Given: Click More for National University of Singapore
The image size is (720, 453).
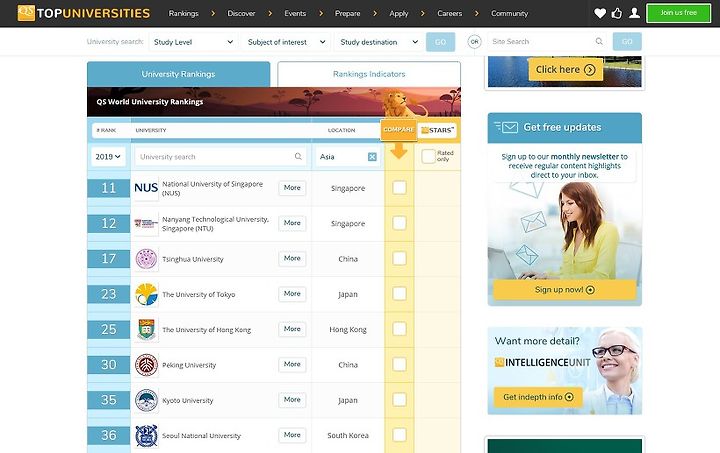Looking at the screenshot, I should (292, 188).
